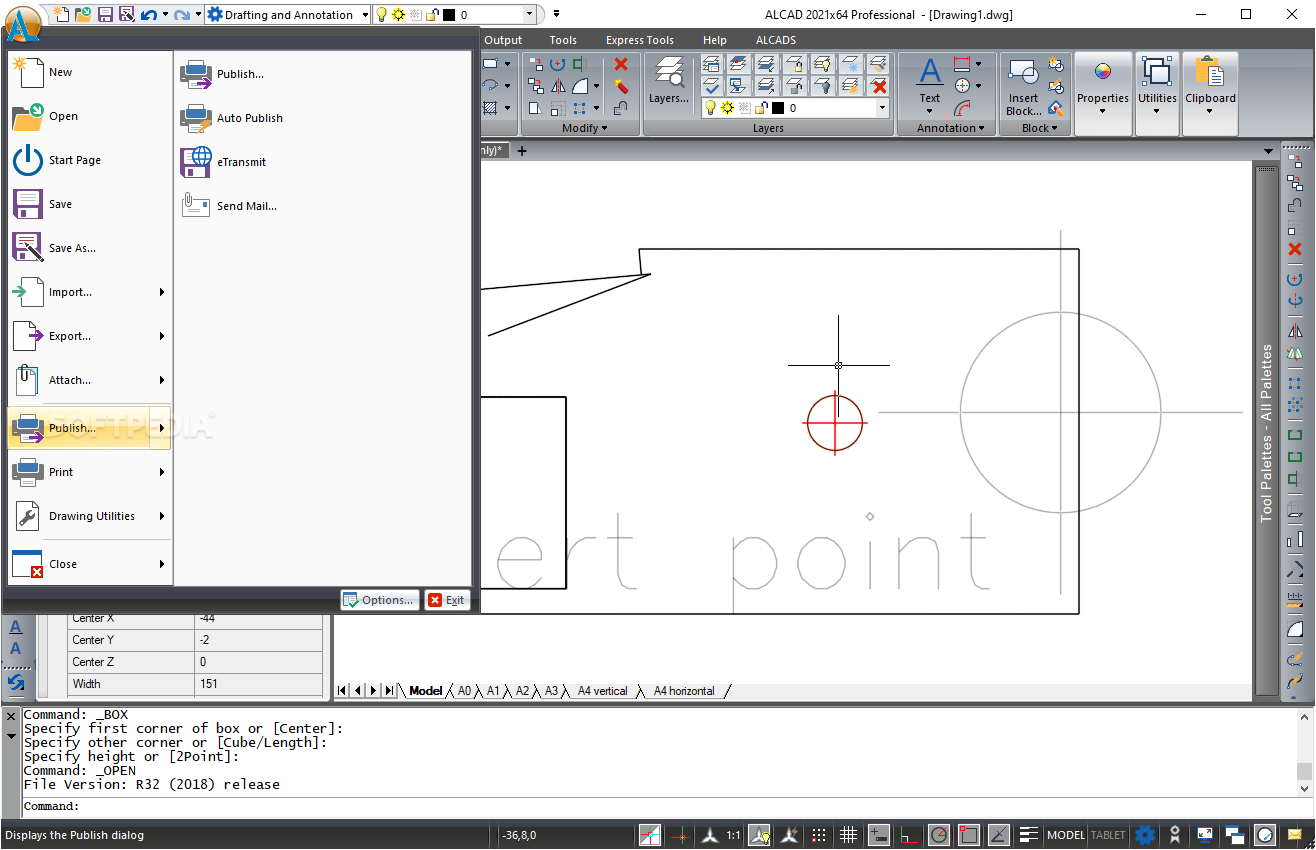1316x850 pixels.
Task: Click the Width value 151 cell
Action: tap(260, 684)
